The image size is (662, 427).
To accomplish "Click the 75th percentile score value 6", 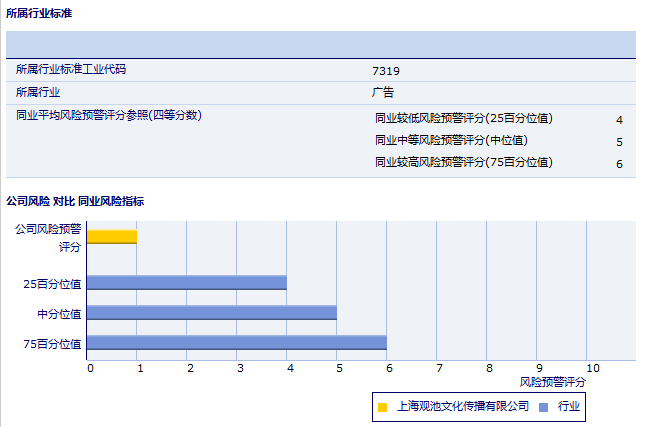I will pyautogui.click(x=619, y=164).
